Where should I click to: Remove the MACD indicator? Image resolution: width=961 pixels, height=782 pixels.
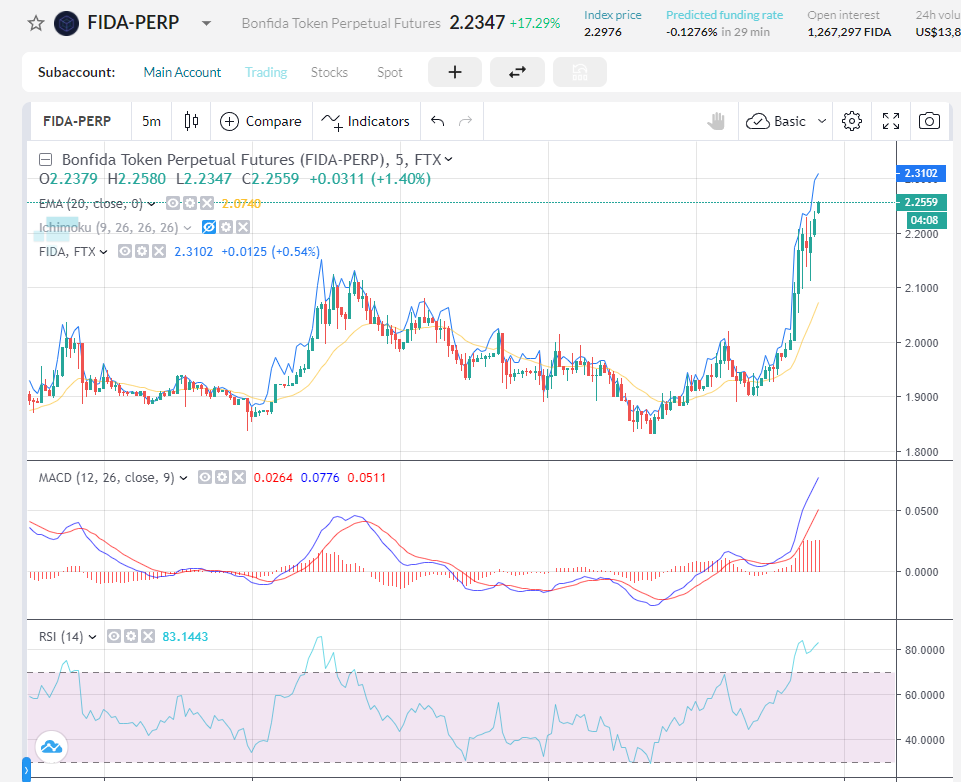click(x=238, y=477)
